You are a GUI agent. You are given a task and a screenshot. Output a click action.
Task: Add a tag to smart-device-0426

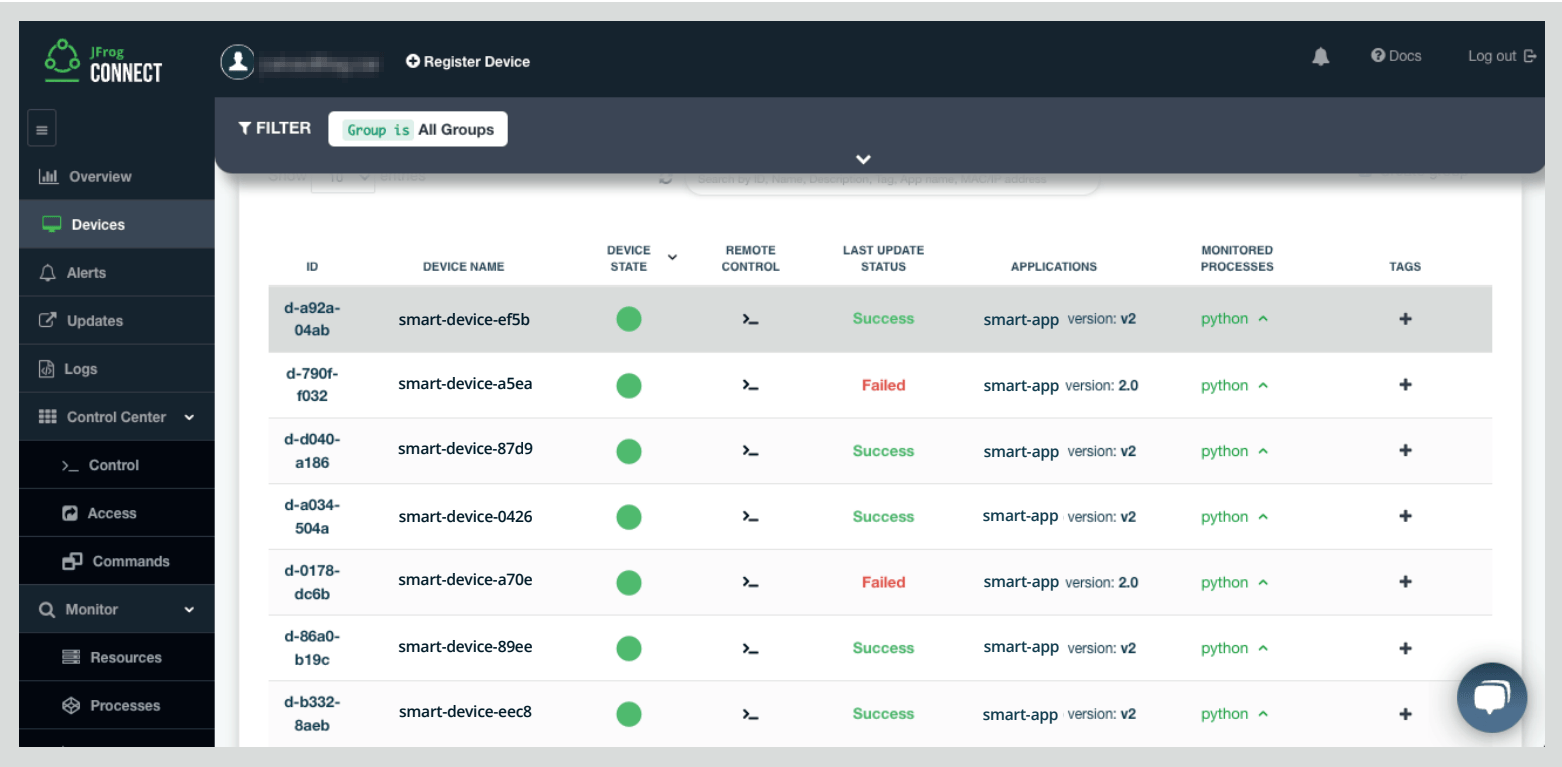point(1405,517)
